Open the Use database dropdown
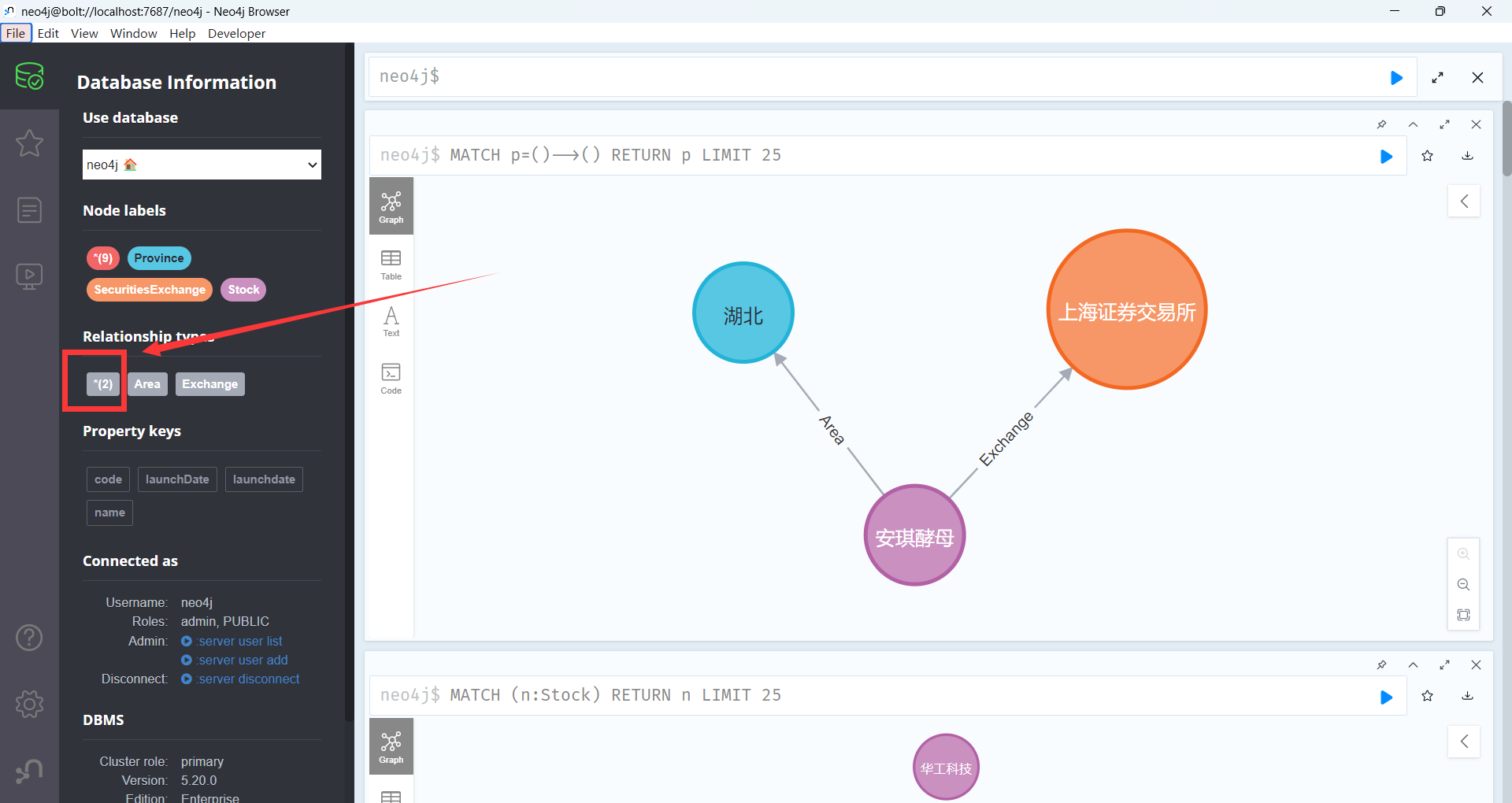The image size is (1512, 803). click(202, 165)
